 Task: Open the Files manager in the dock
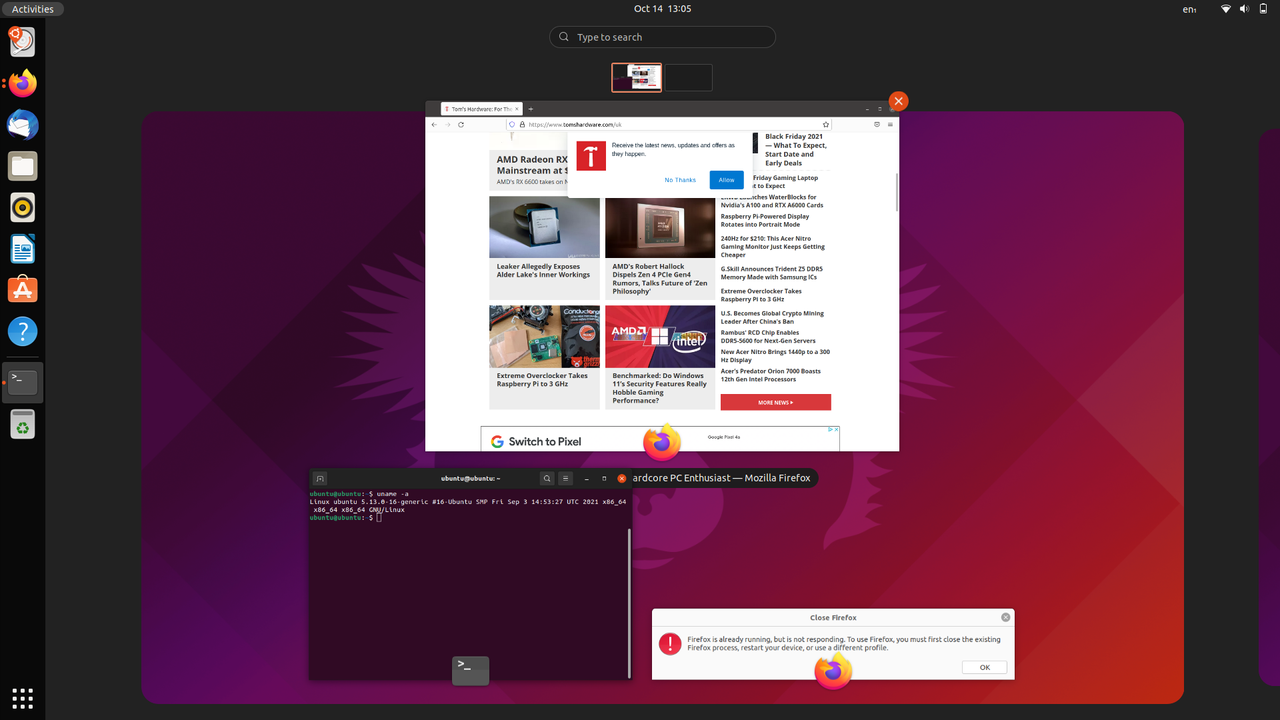22,166
